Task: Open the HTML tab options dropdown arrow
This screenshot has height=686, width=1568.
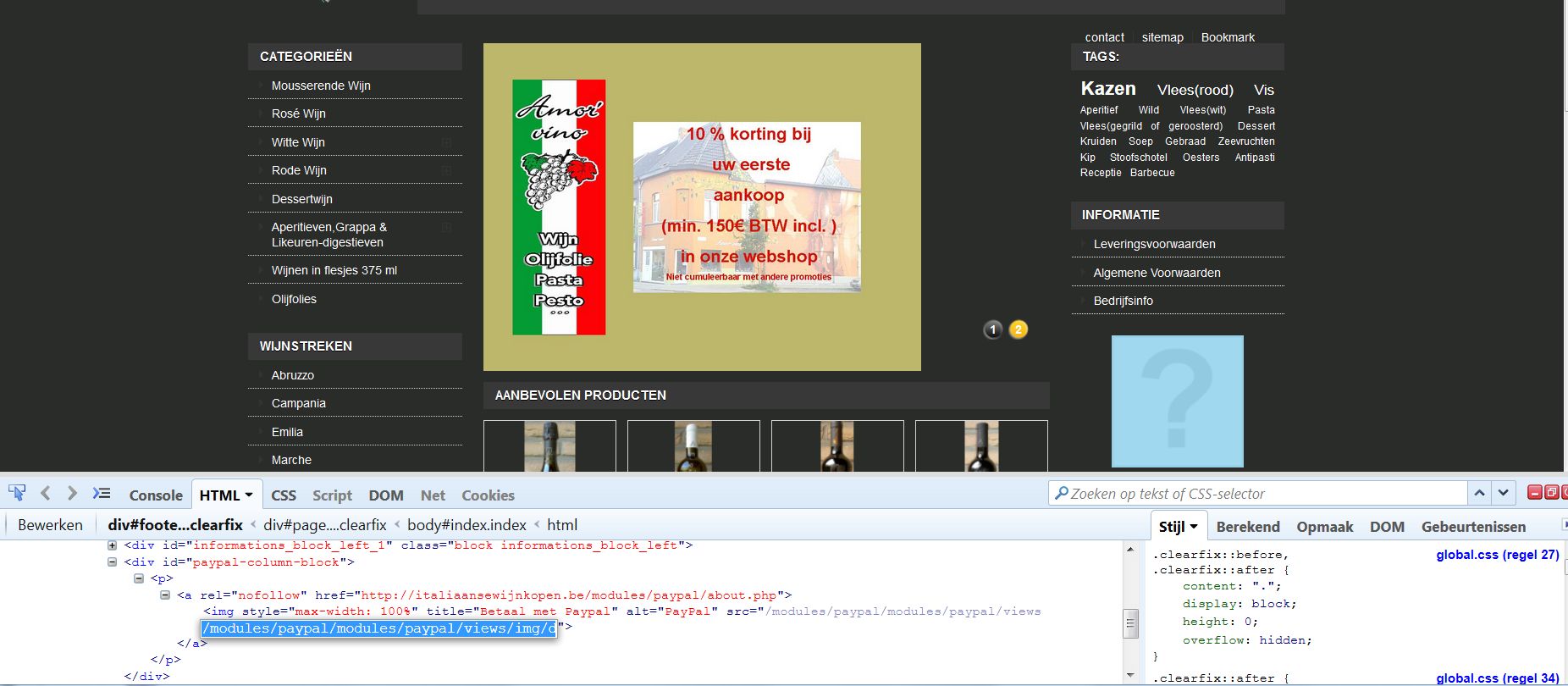Action: click(x=249, y=495)
